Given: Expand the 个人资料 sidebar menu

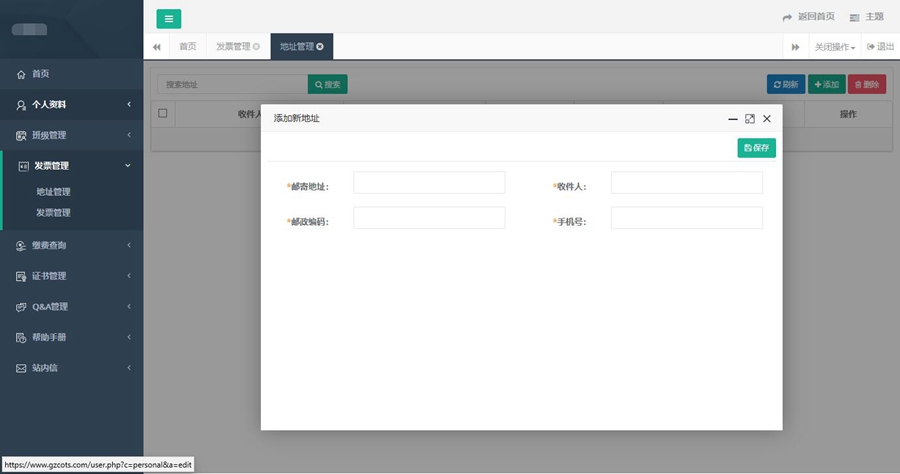Looking at the screenshot, I should [x=71, y=104].
